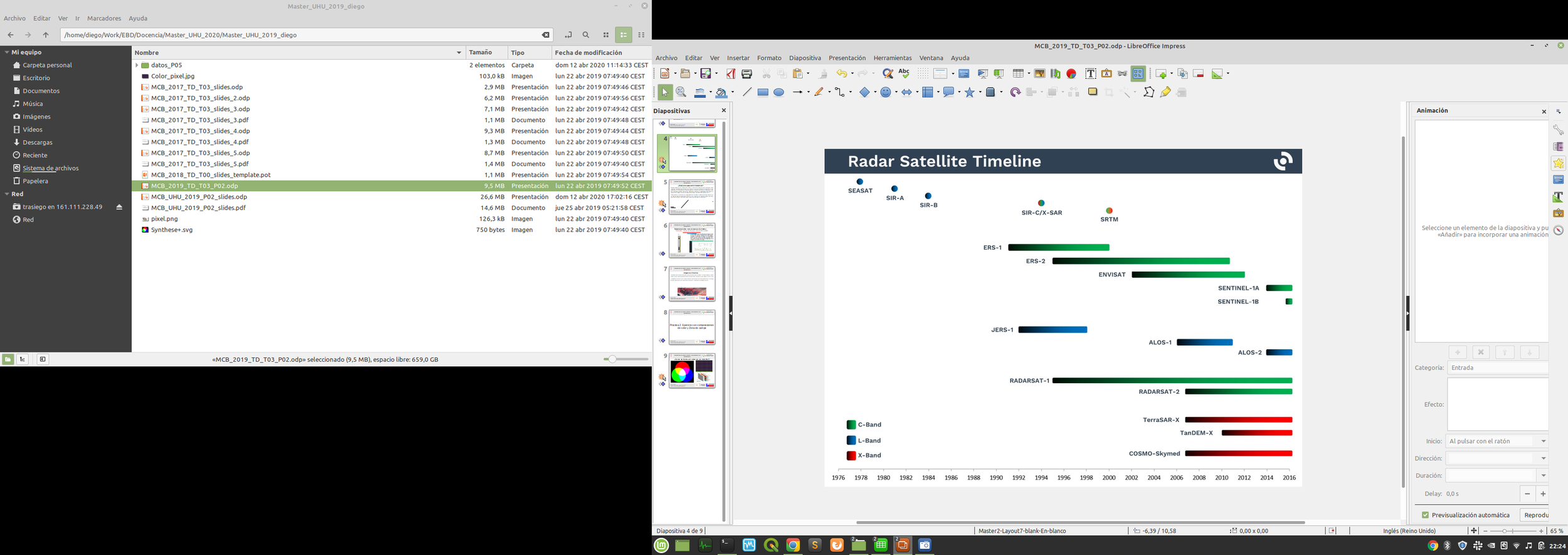1568x555 pixels.
Task: Pick the Ellipse shape tool
Action: coord(778,92)
